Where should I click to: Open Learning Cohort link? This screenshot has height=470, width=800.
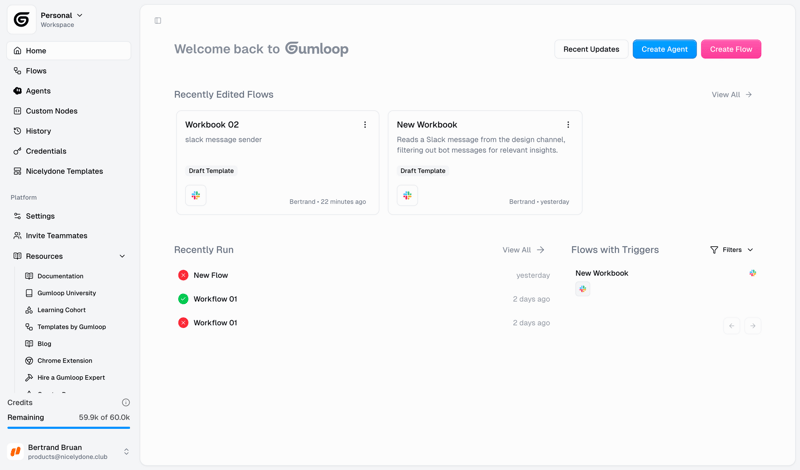click(61, 310)
